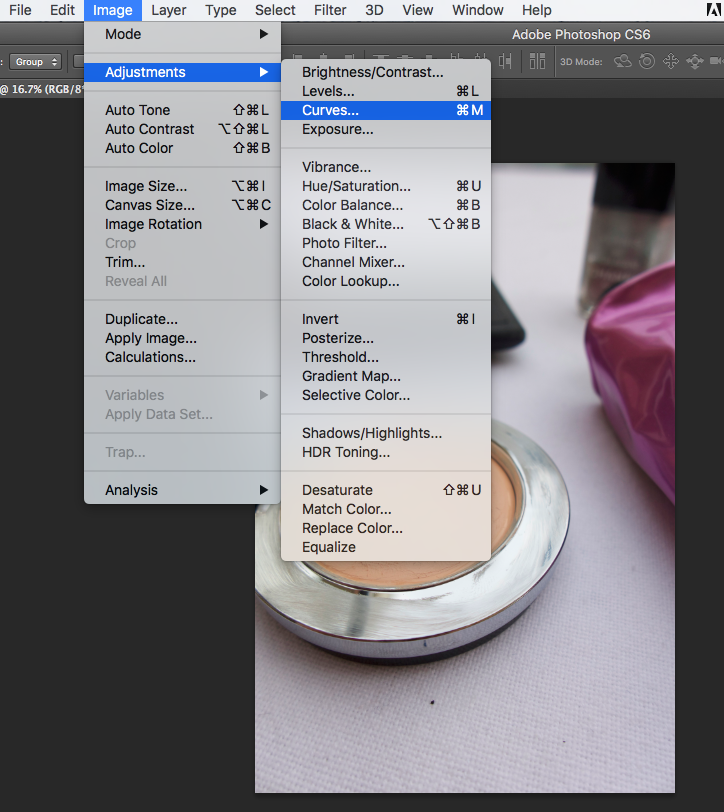Select the 3D Slide mode icon
The width and height of the screenshot is (724, 812).
(694, 62)
